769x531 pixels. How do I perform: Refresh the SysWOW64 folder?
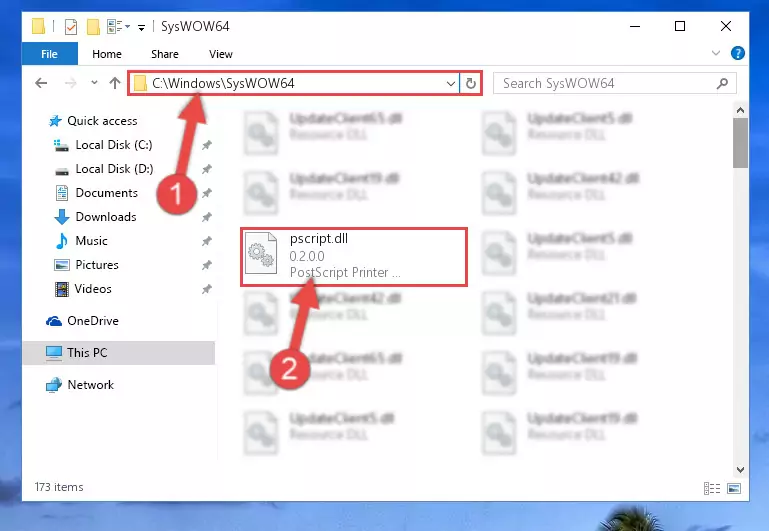pyautogui.click(x=471, y=84)
